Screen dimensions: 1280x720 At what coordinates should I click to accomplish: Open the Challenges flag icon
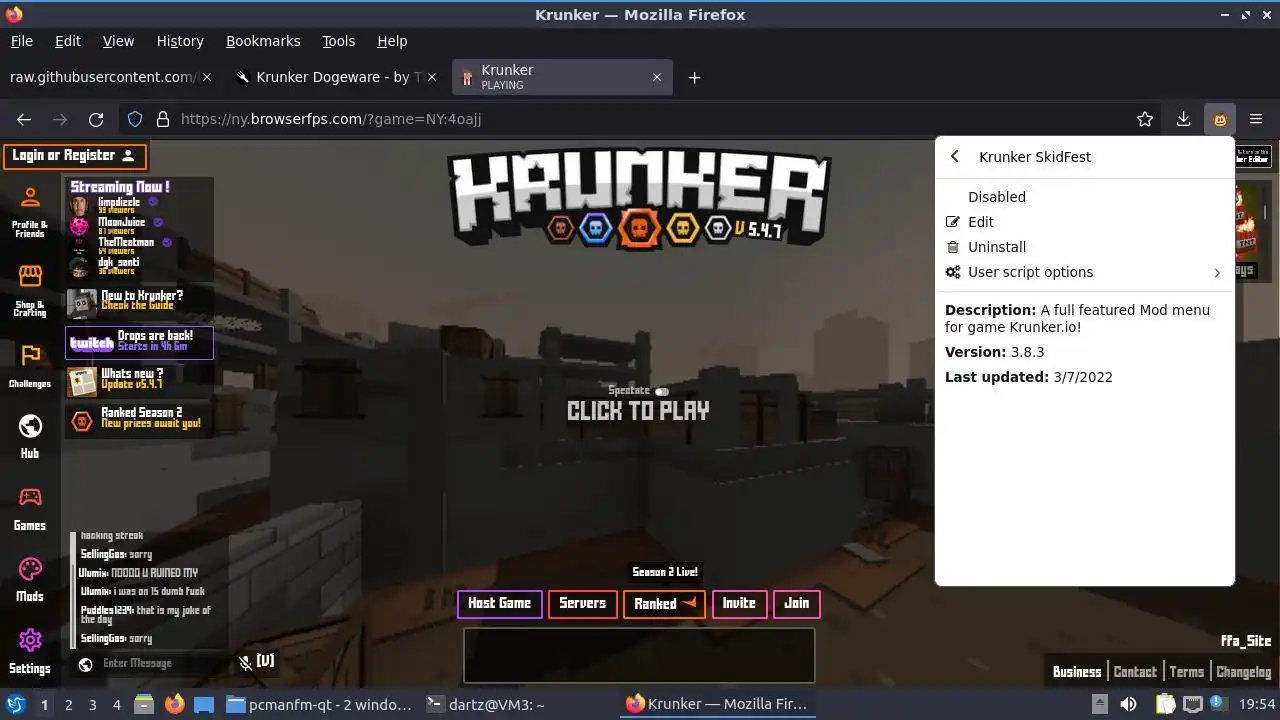coord(30,356)
